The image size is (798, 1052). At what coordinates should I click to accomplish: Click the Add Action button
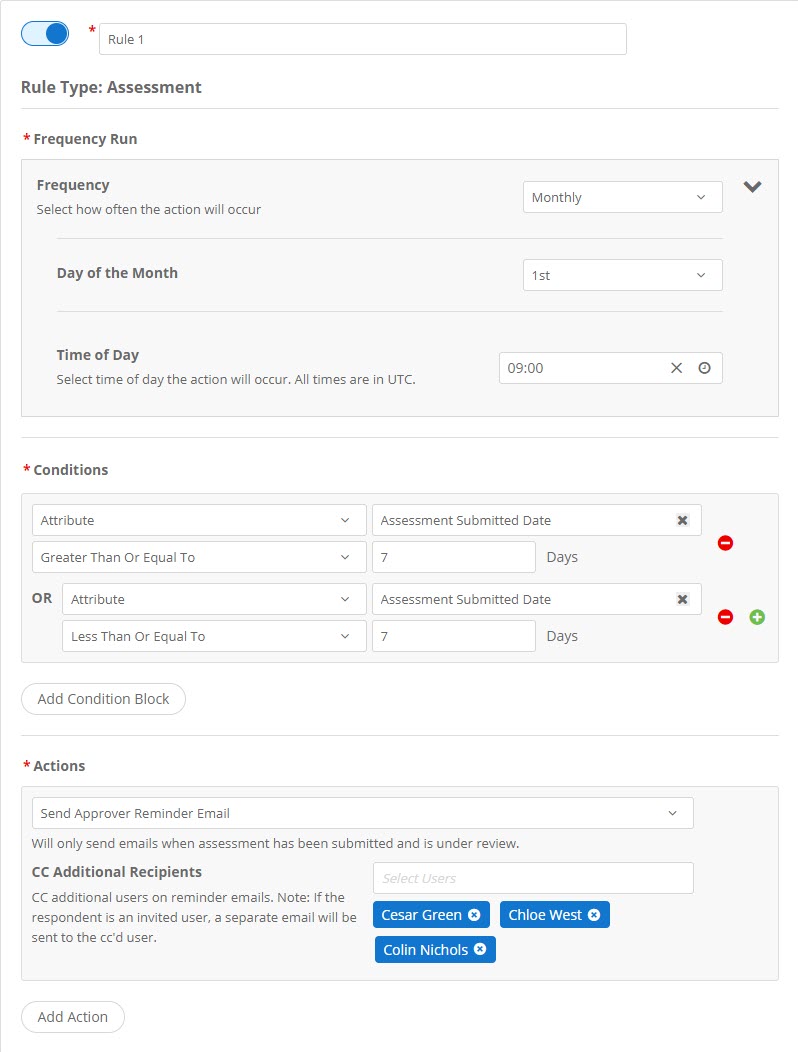(x=72, y=1016)
